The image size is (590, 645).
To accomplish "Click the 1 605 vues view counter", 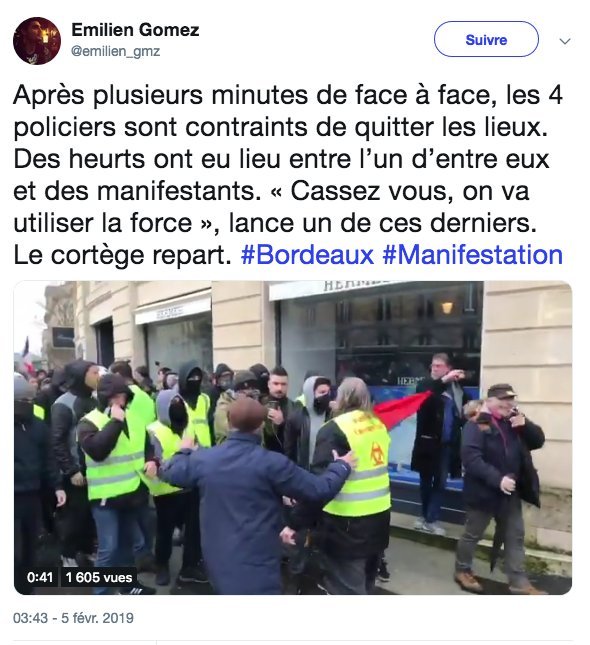I will coord(99,577).
